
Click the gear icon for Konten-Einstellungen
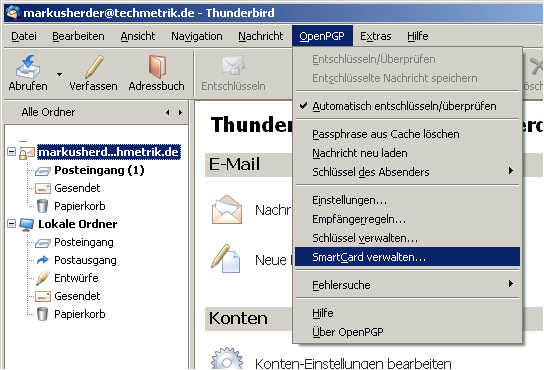click(227, 359)
